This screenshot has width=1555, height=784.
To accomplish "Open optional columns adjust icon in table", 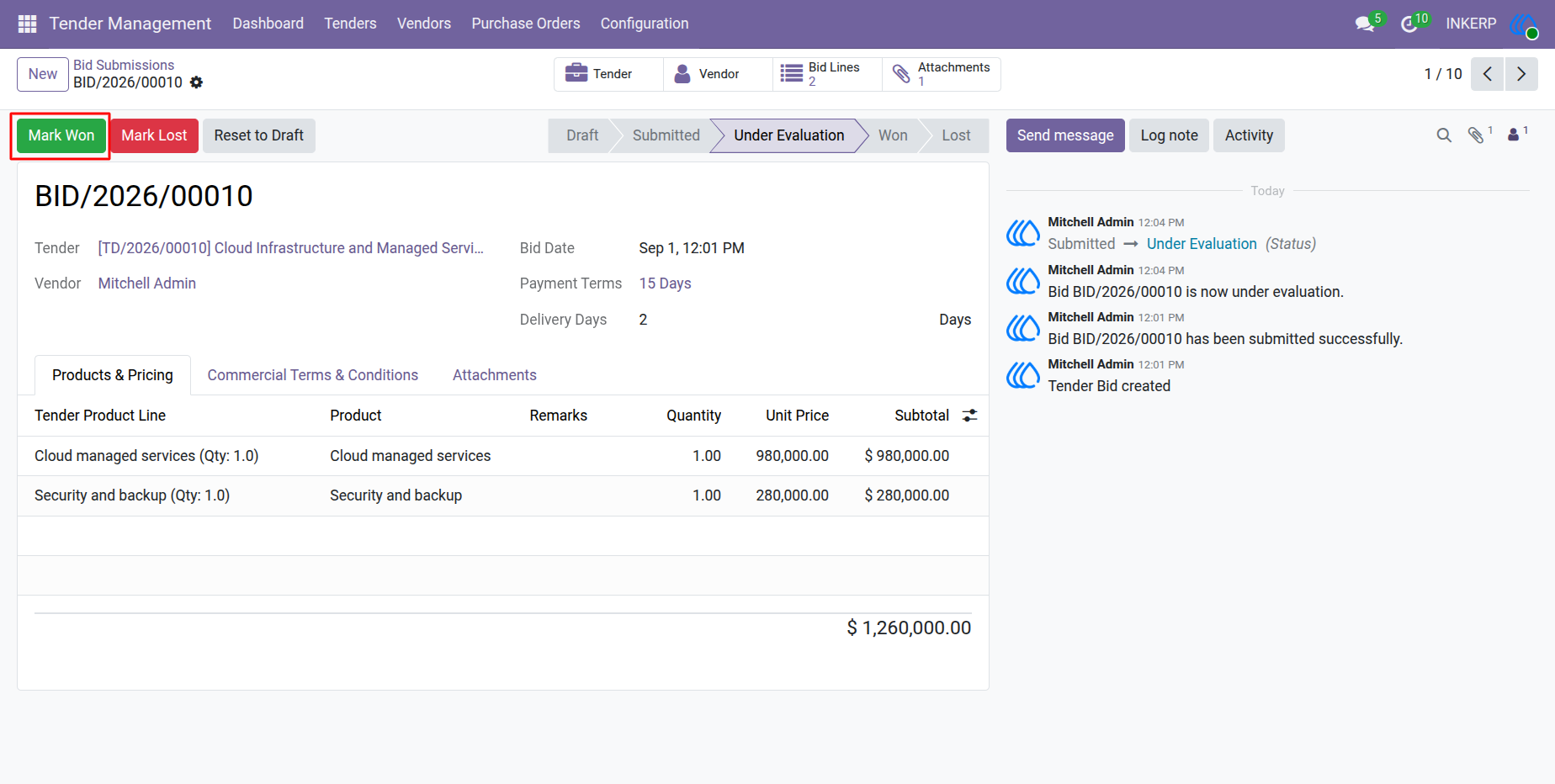I will 970,416.
